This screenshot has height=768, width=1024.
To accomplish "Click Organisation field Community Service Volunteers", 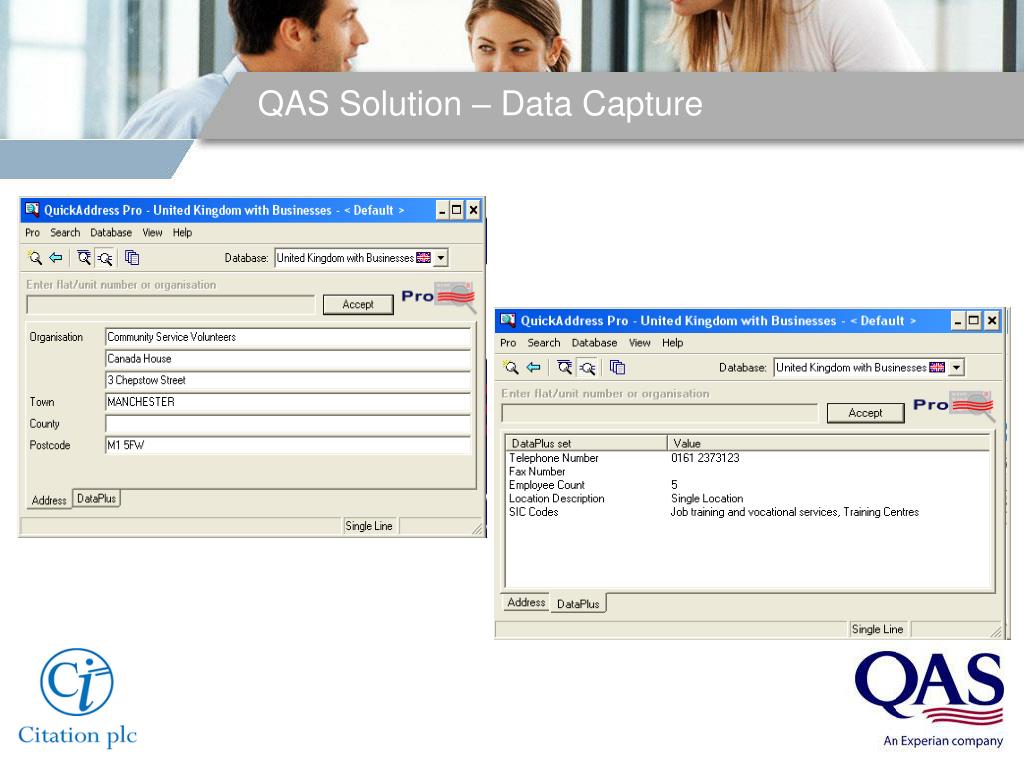I will coord(288,337).
